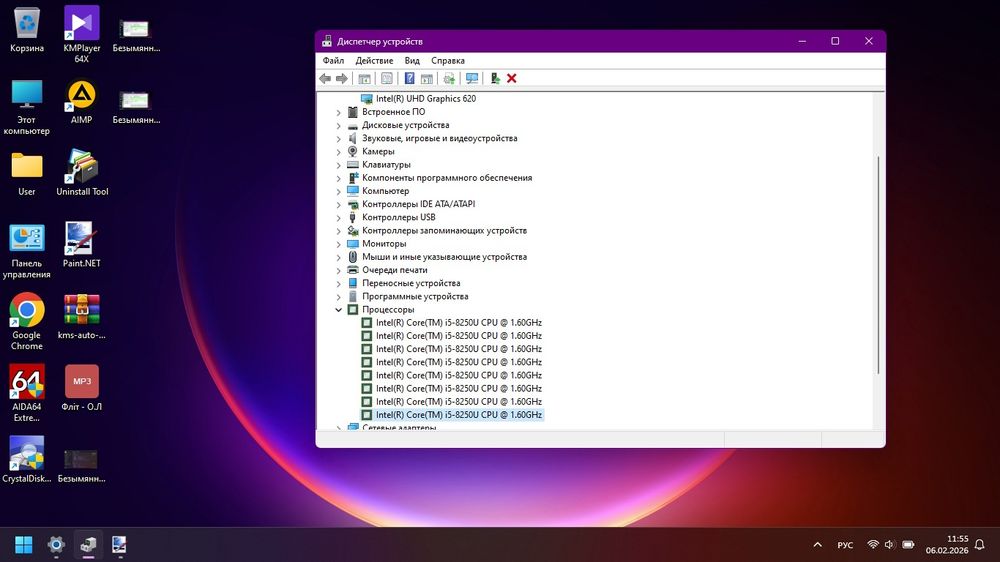This screenshot has height=562, width=1000.
Task: Expand Контроллеры IDE ATA/ATAPI node
Action: click(339, 205)
